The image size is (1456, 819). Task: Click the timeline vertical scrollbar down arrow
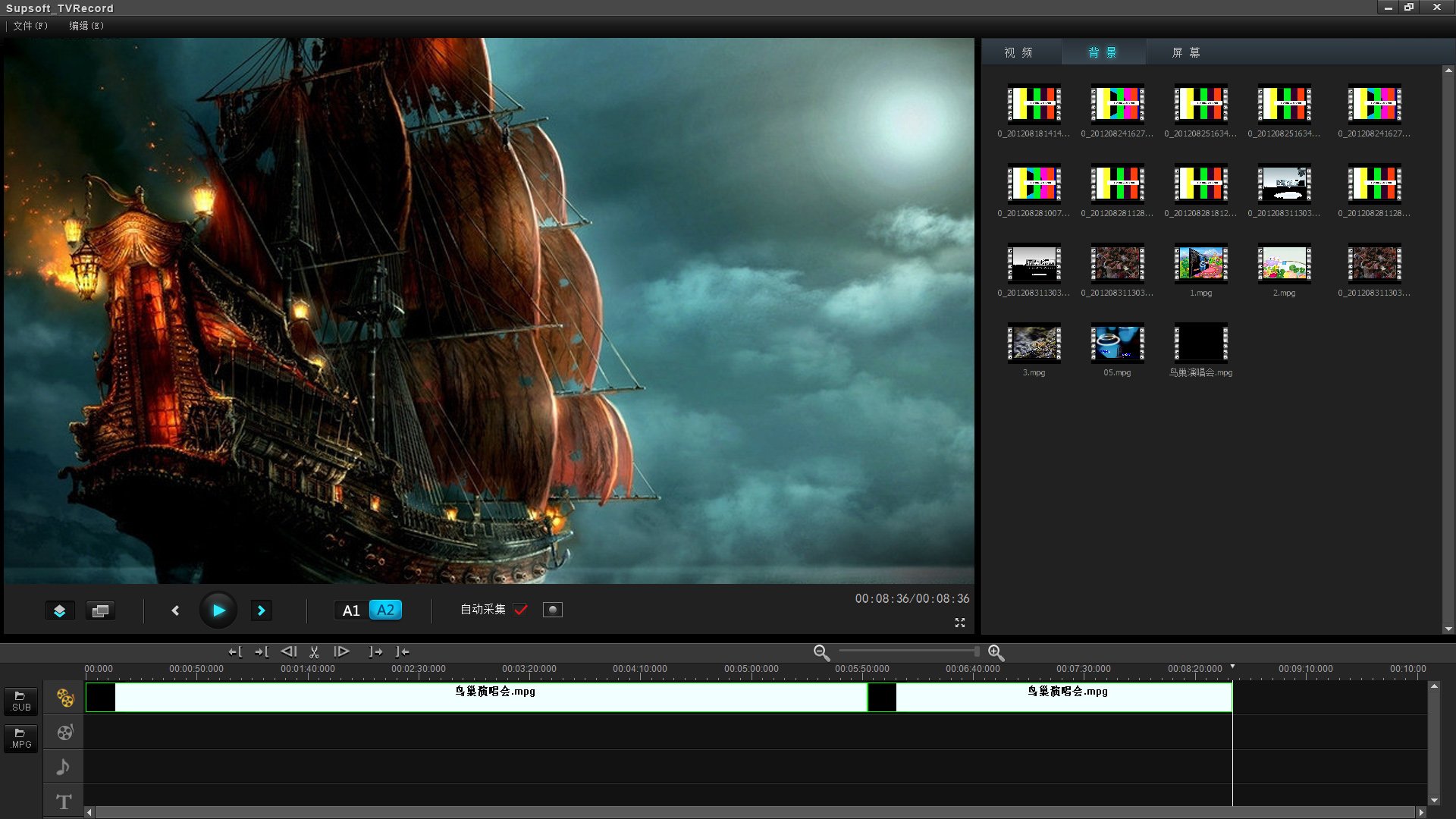[x=1434, y=801]
